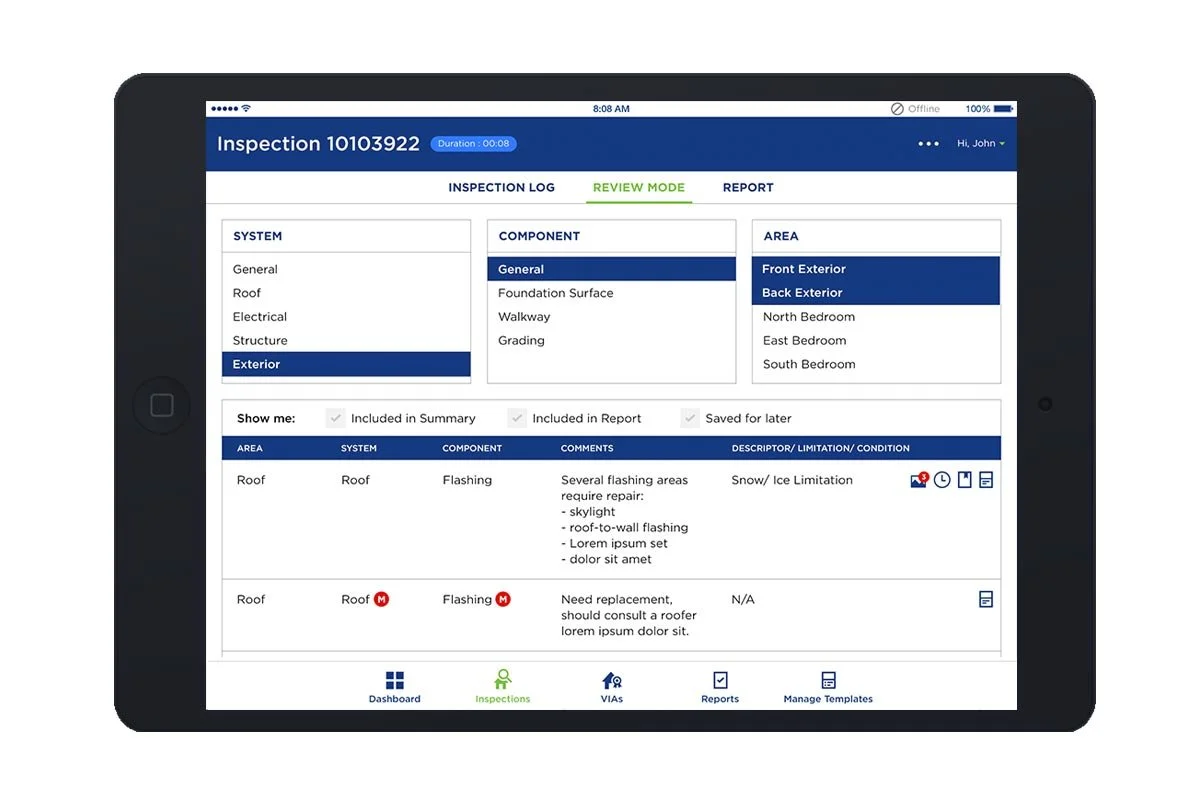
Task: Click the Duration : 00:08 badge
Action: [474, 144]
